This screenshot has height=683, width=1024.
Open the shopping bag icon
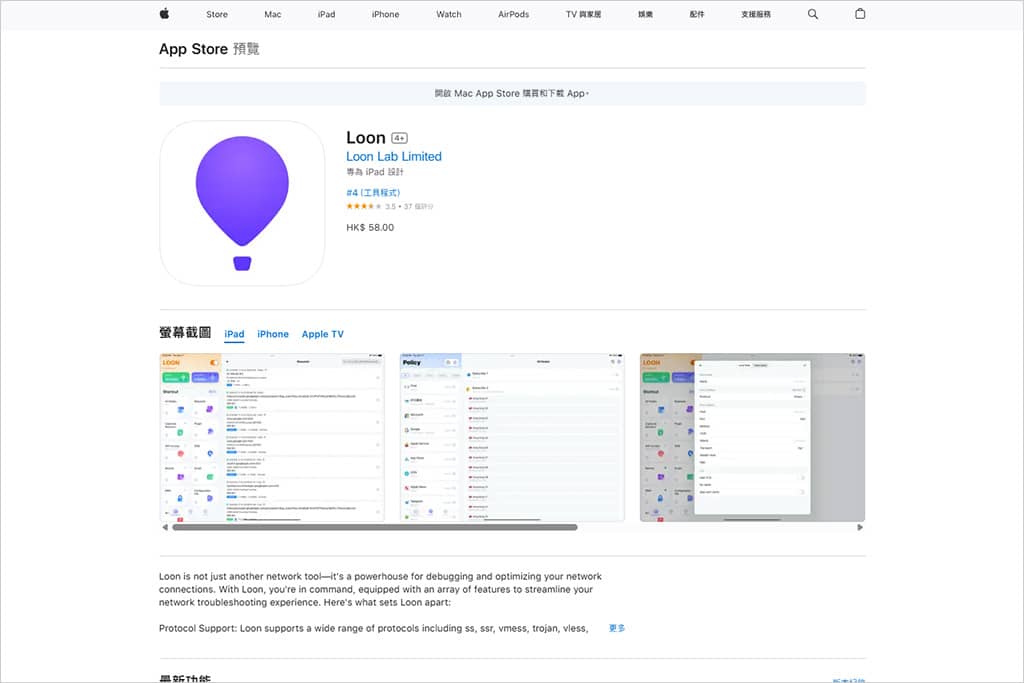click(x=860, y=14)
